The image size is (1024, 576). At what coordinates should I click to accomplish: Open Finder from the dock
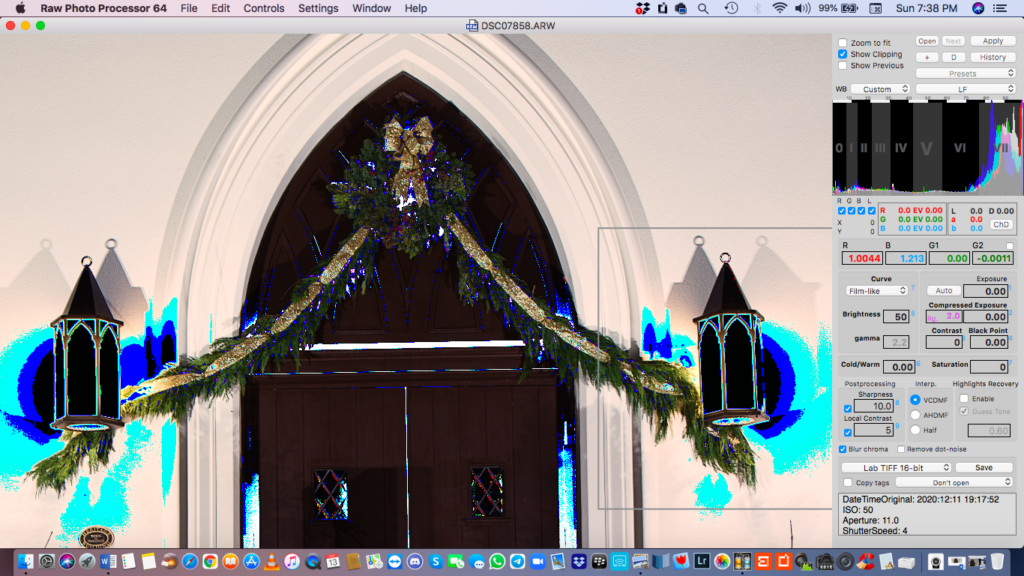25,561
